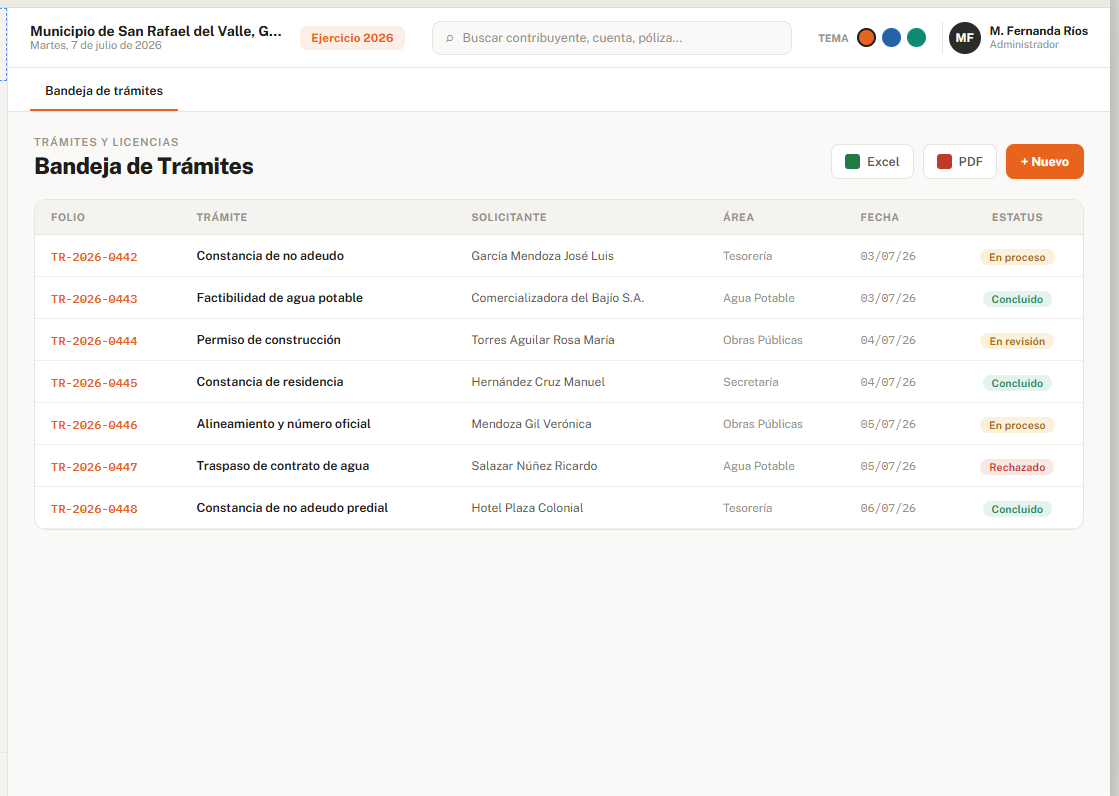
Task: Sort by the SOLICITANTE column header
Action: coord(509,217)
